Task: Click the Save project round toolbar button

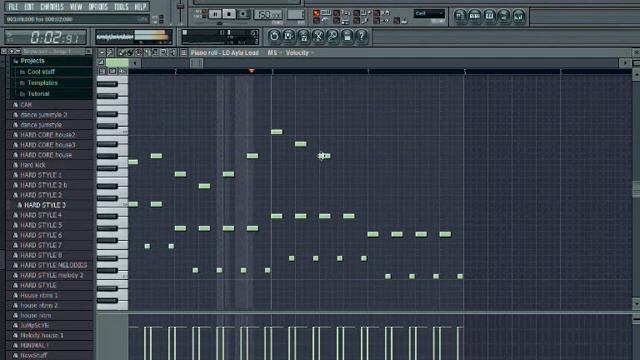Action: pyautogui.click(x=289, y=36)
